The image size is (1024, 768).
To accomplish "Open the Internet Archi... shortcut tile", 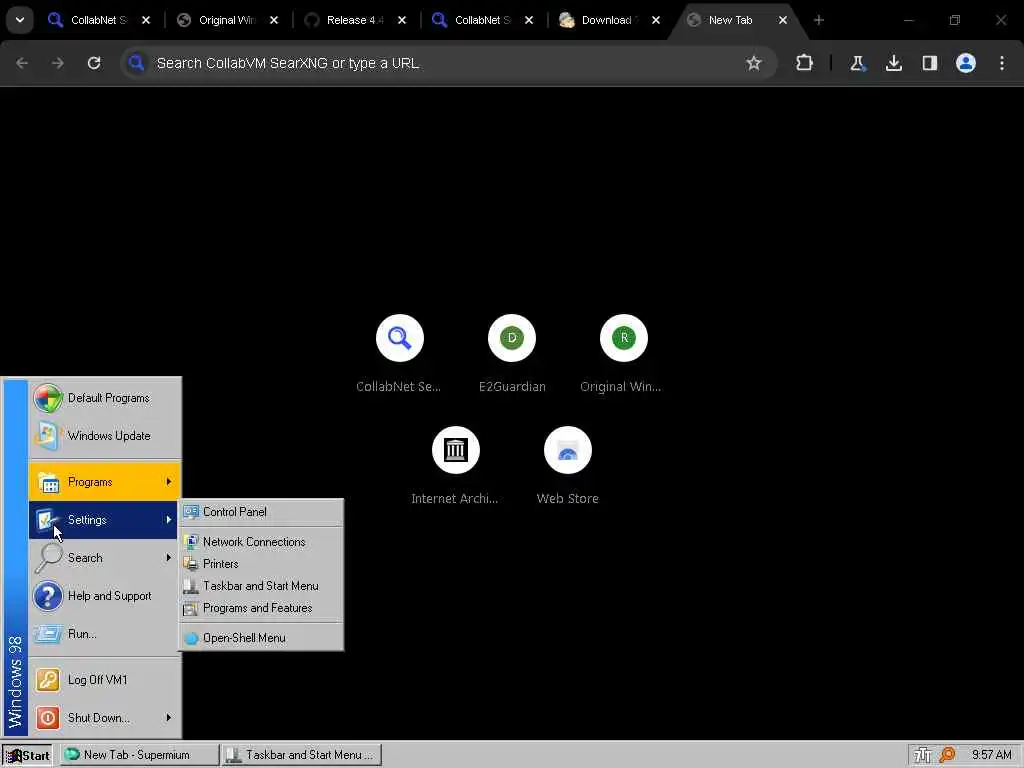I will coord(455,466).
